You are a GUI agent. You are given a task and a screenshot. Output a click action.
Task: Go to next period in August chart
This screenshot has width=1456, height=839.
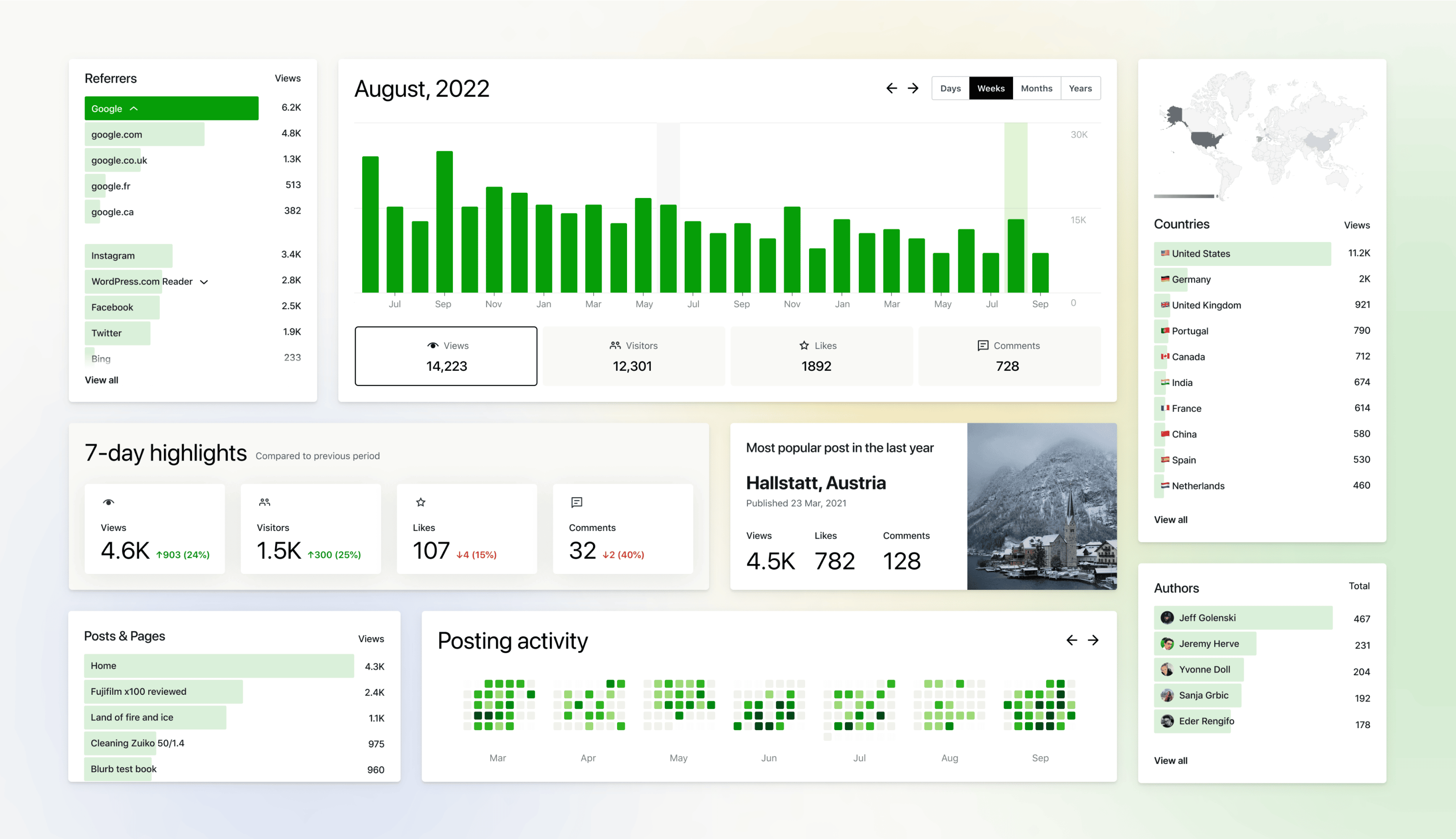point(913,88)
